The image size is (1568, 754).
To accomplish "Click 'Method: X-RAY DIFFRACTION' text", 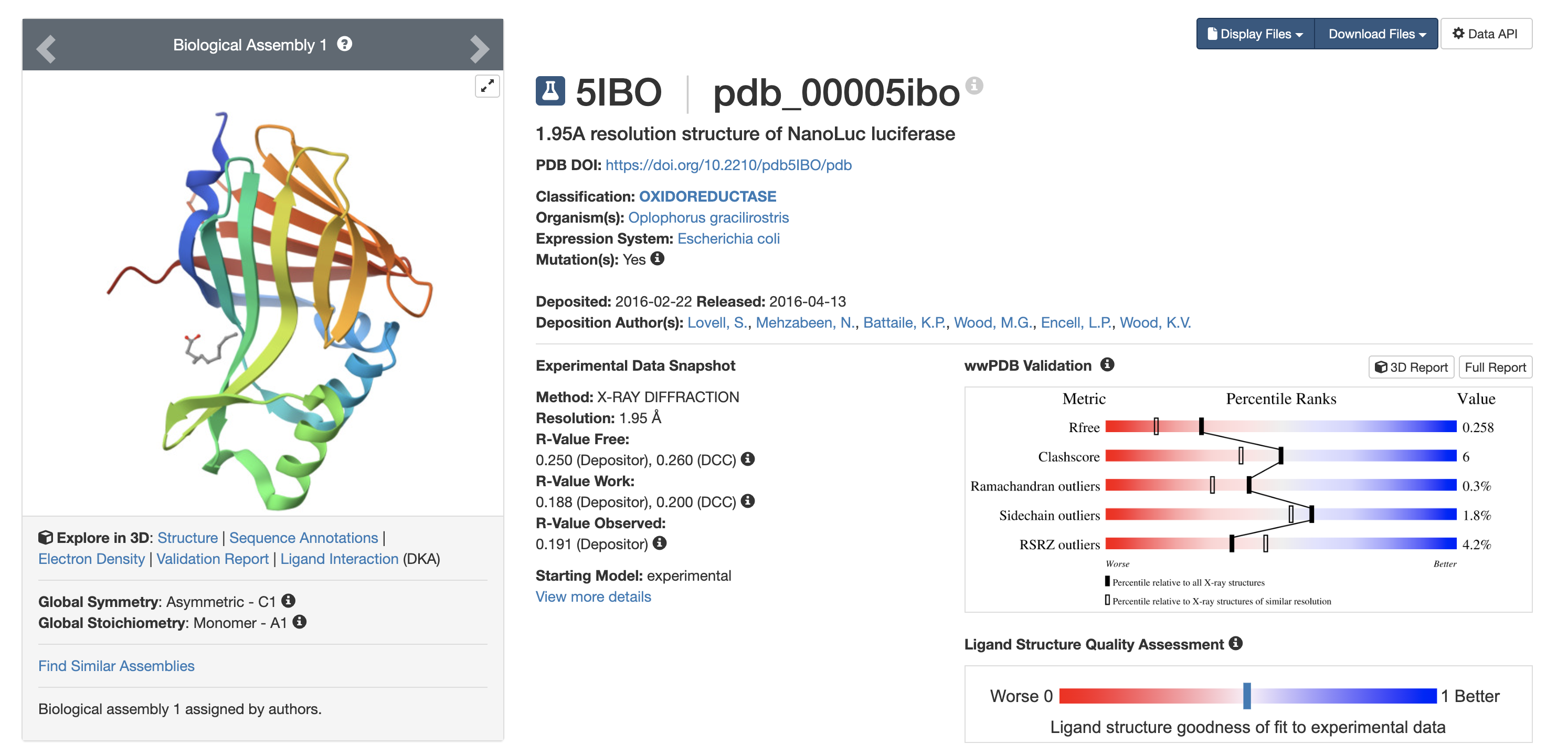I will (x=637, y=397).
